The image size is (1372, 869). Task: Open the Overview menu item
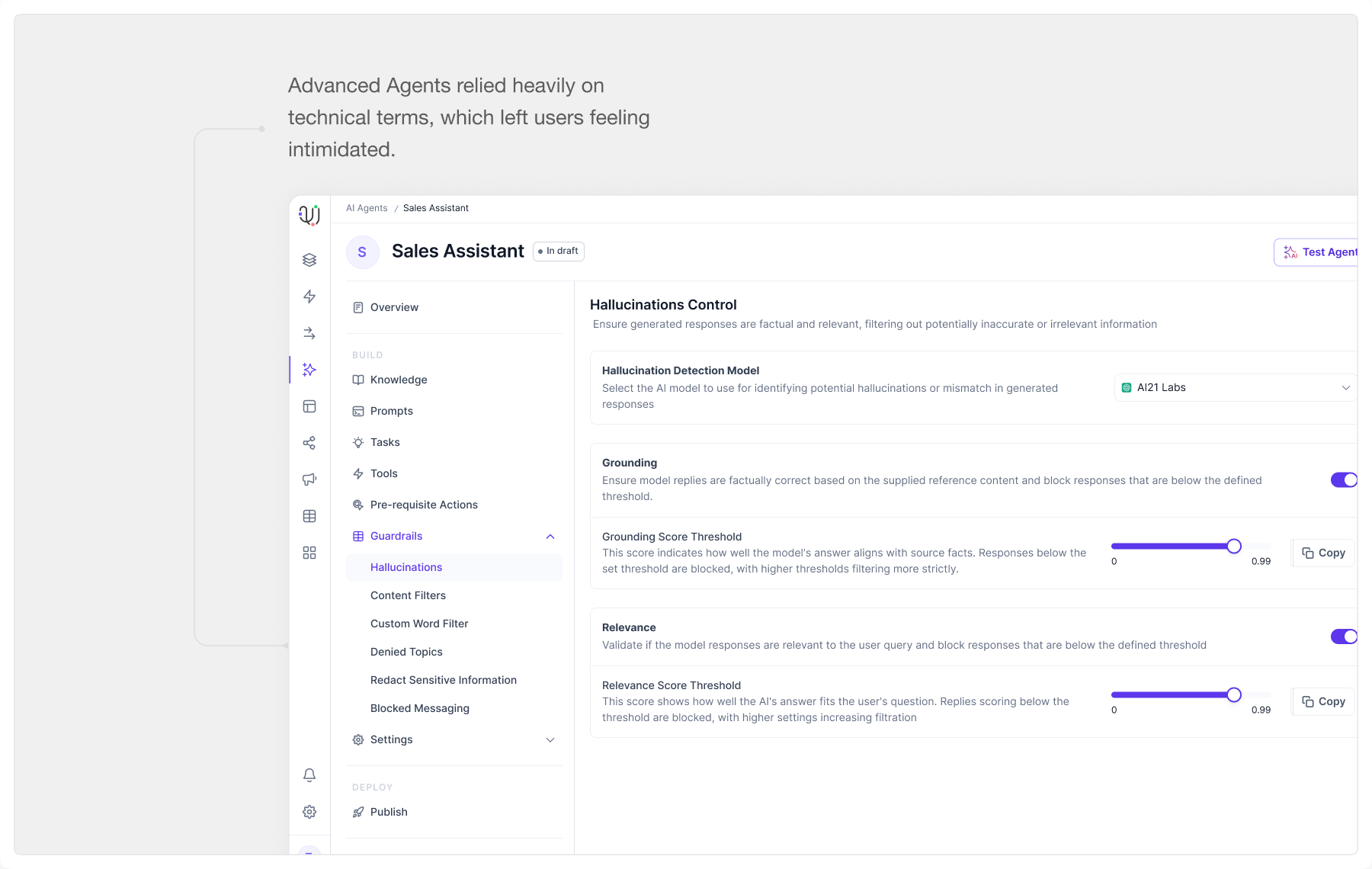coord(454,307)
